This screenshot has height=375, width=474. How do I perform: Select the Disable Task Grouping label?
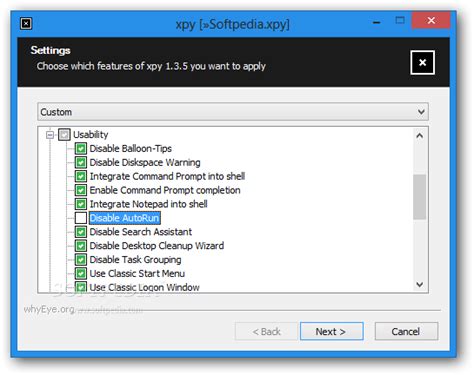[135, 260]
